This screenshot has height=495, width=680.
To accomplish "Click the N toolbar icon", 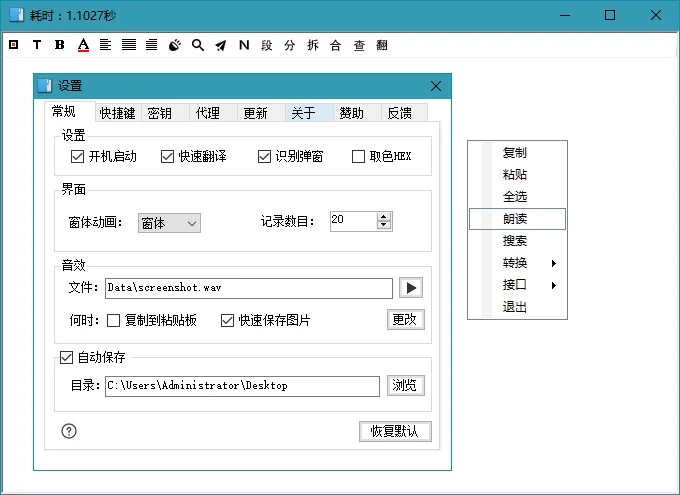I will coord(244,45).
